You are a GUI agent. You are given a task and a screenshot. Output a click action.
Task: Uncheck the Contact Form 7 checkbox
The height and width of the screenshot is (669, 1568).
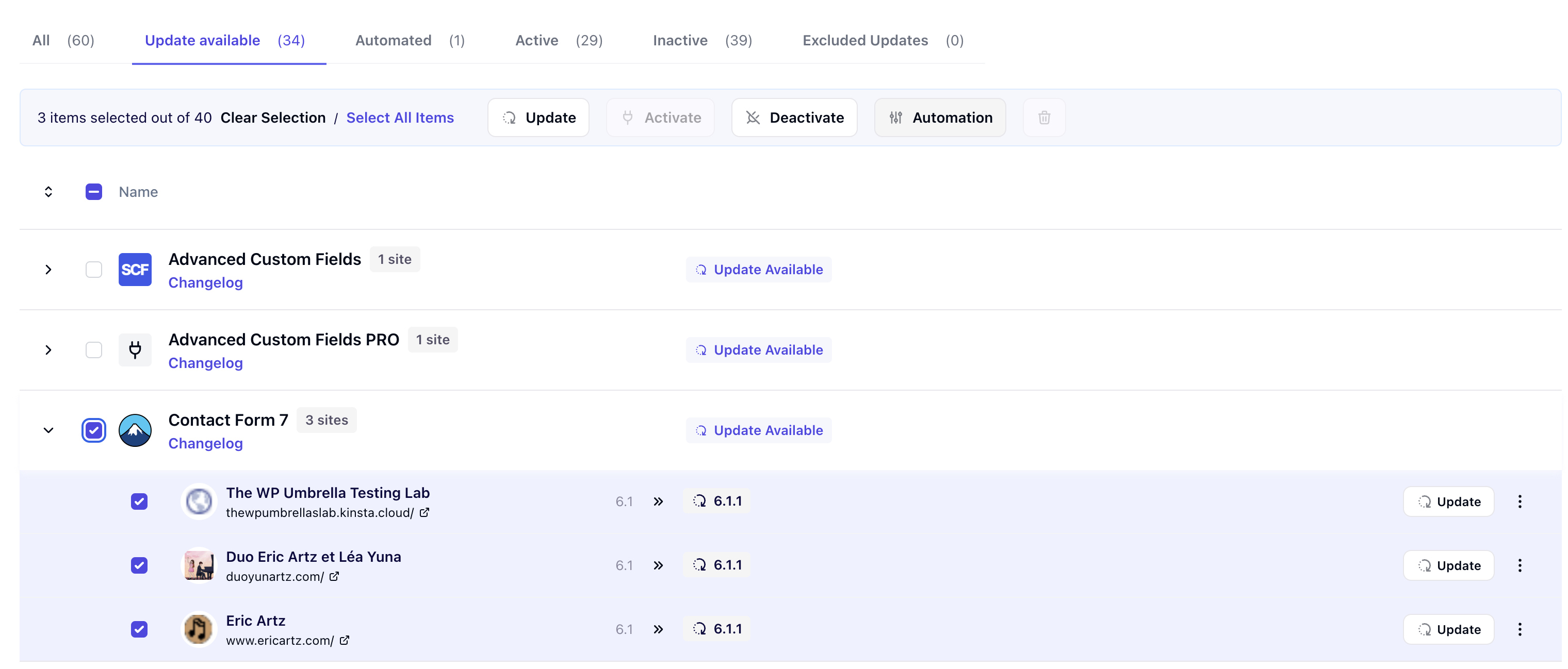click(94, 430)
